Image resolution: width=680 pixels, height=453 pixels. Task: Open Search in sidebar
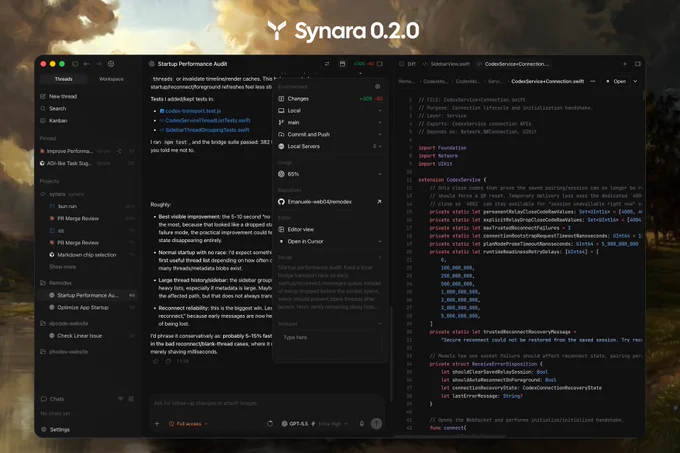53,108
